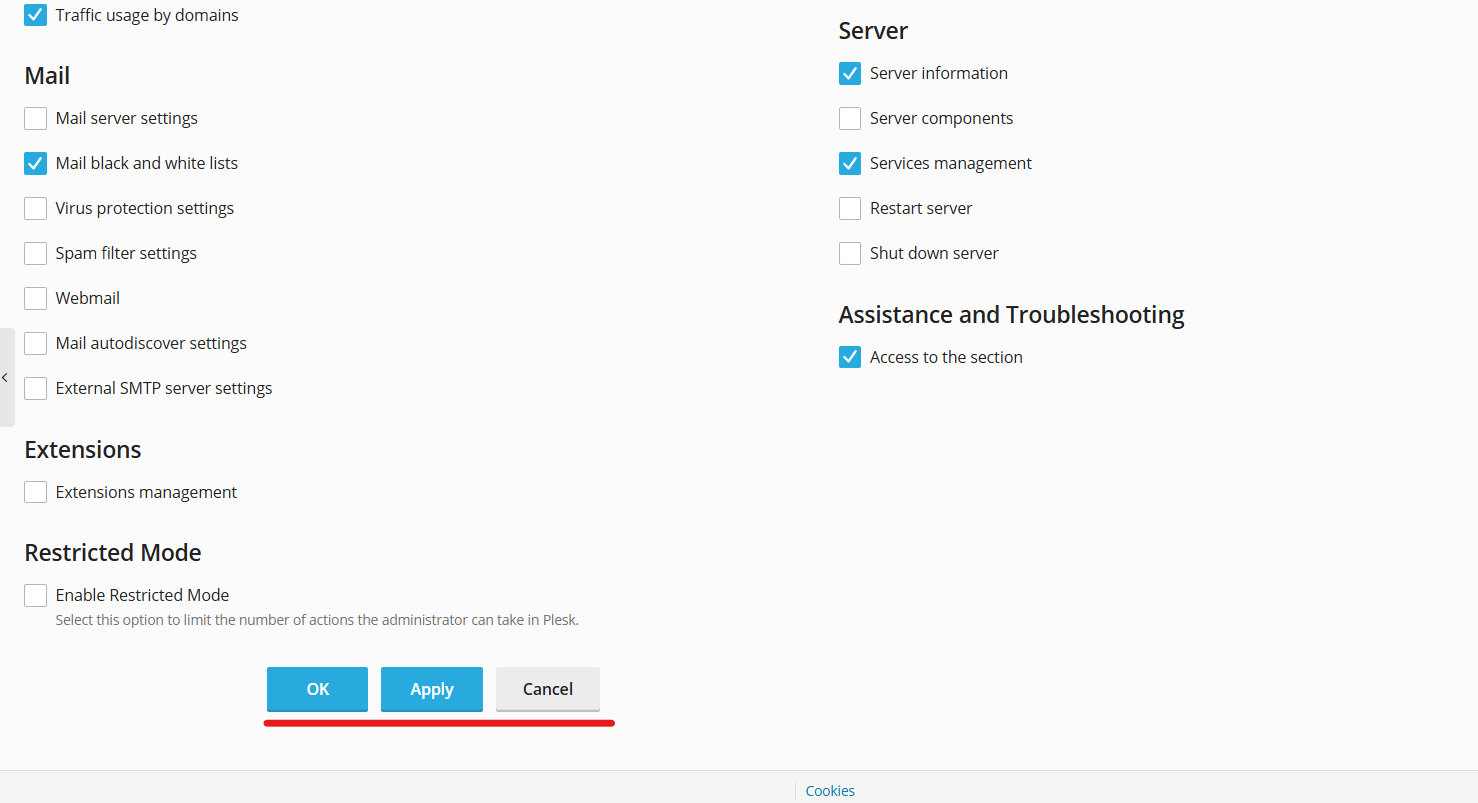Enable Extensions management

pyautogui.click(x=35, y=492)
